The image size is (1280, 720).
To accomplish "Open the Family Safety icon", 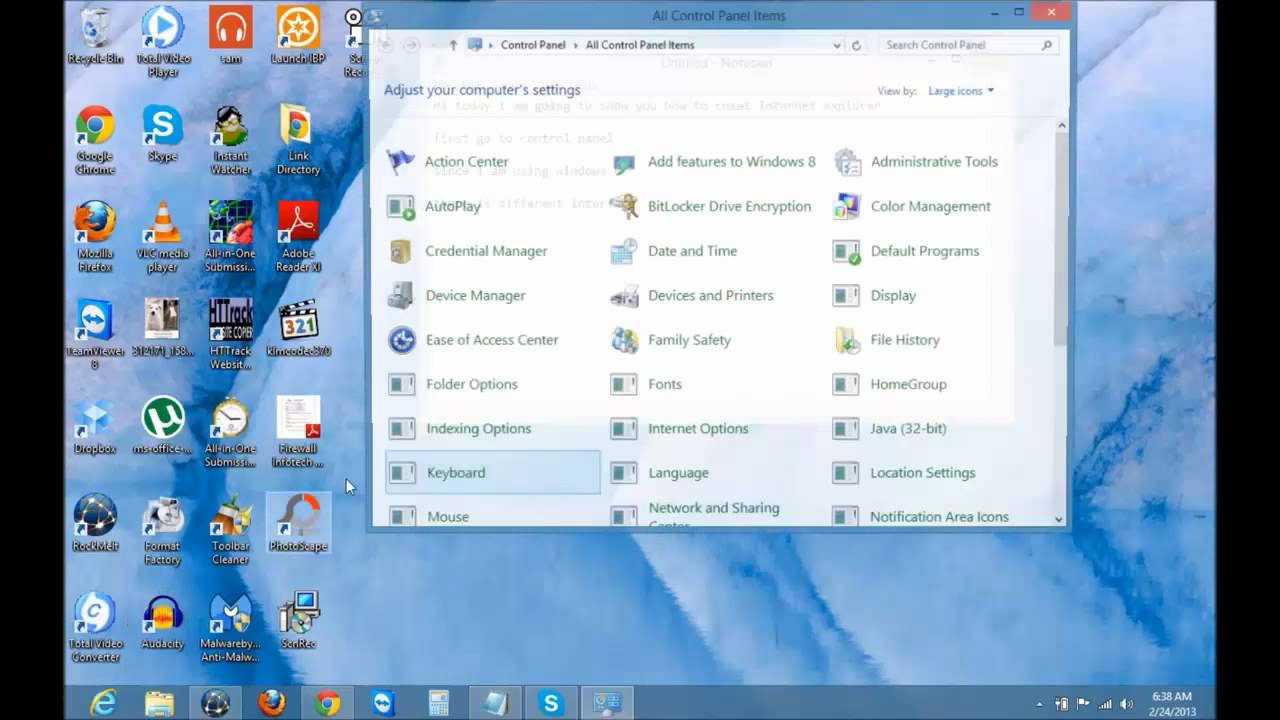I will 624,340.
